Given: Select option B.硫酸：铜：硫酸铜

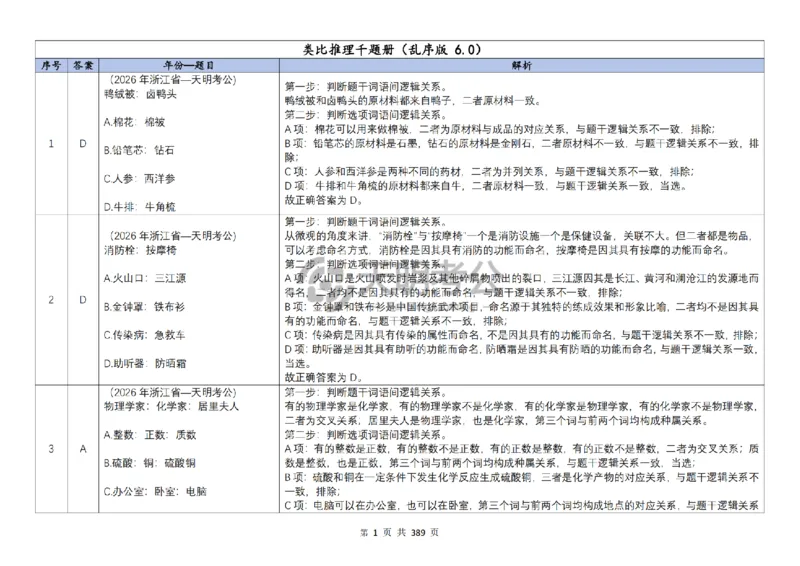Looking at the screenshot, I should click(x=149, y=463).
